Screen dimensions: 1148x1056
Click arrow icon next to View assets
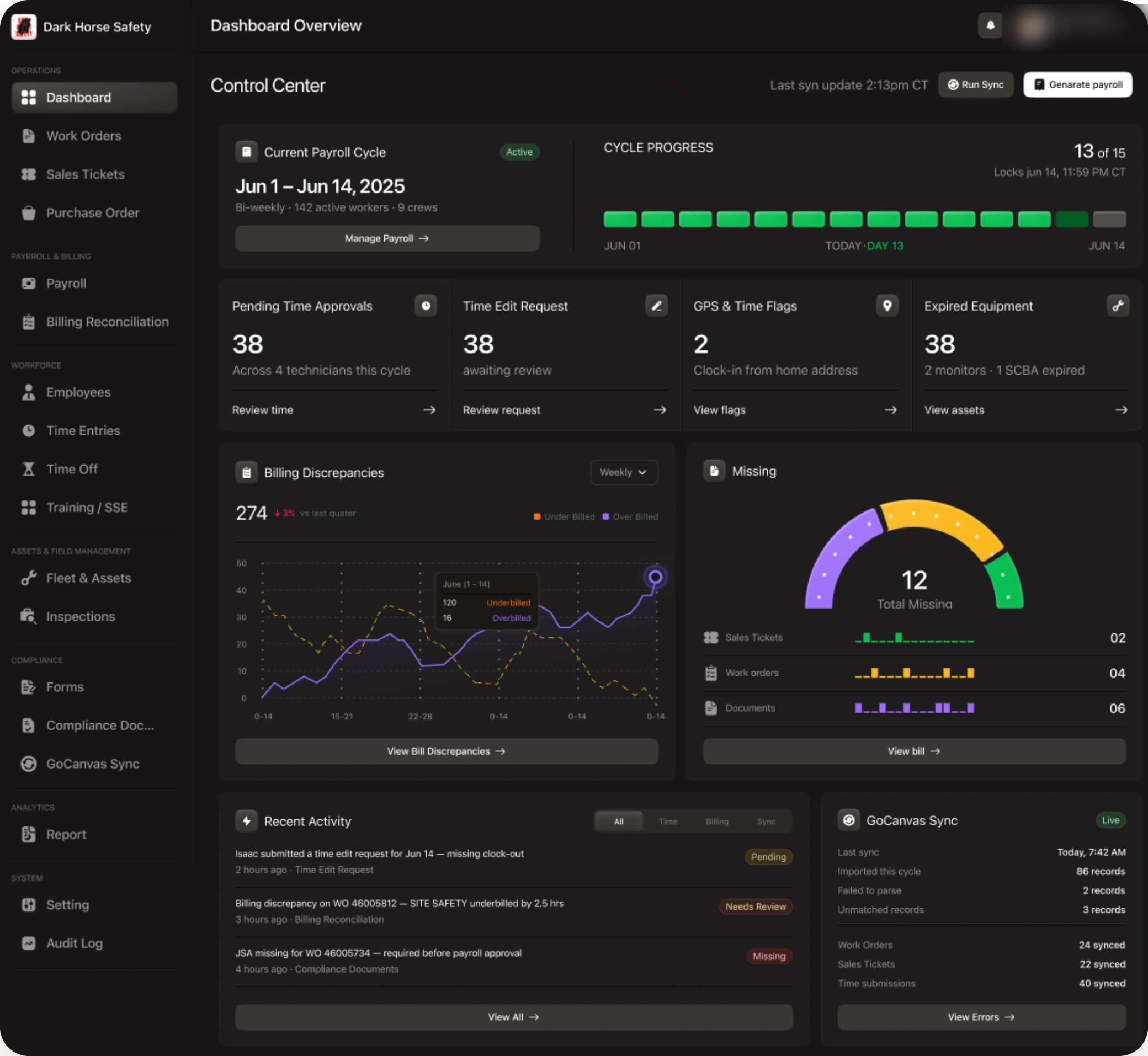click(1121, 410)
